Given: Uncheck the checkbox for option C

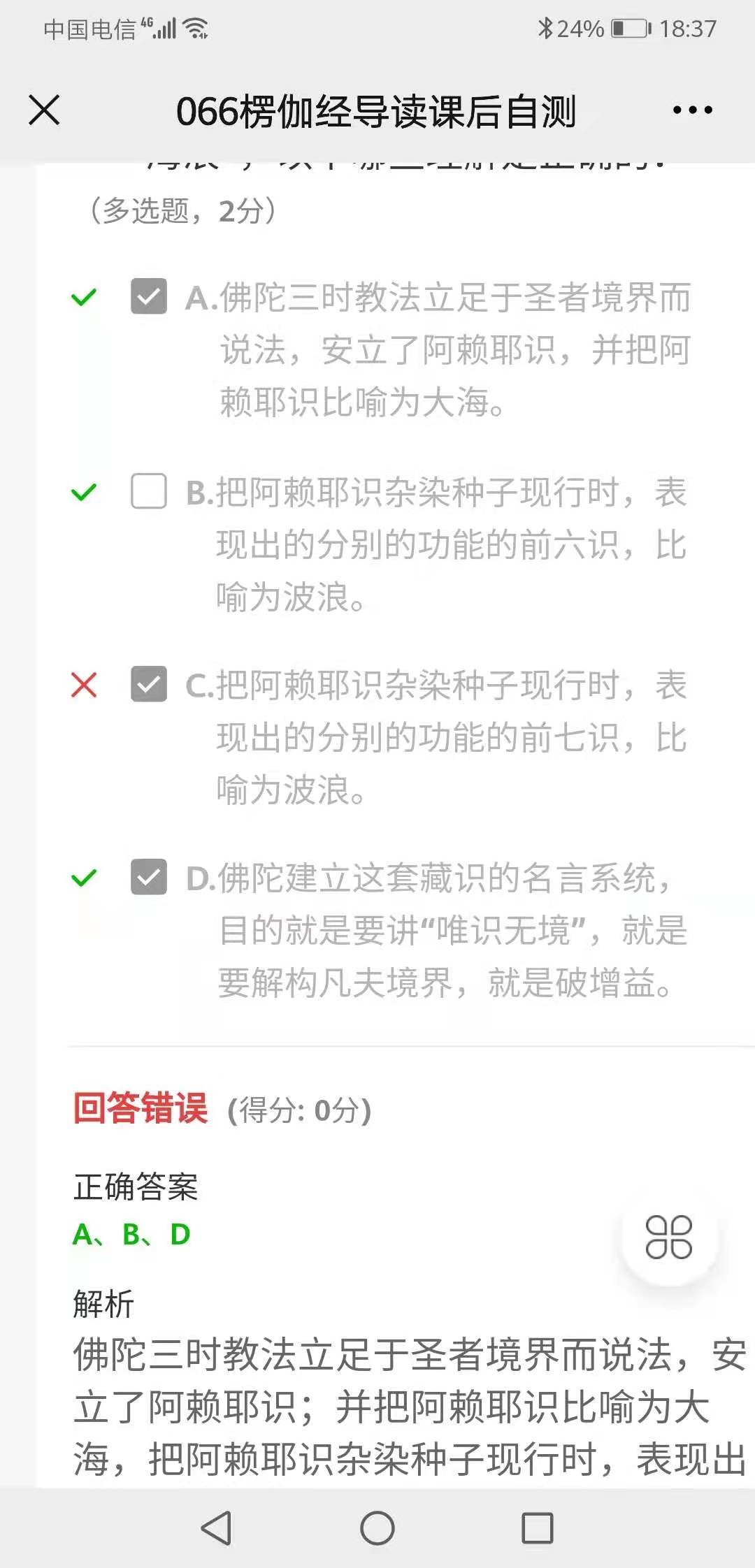Looking at the screenshot, I should click(x=149, y=684).
